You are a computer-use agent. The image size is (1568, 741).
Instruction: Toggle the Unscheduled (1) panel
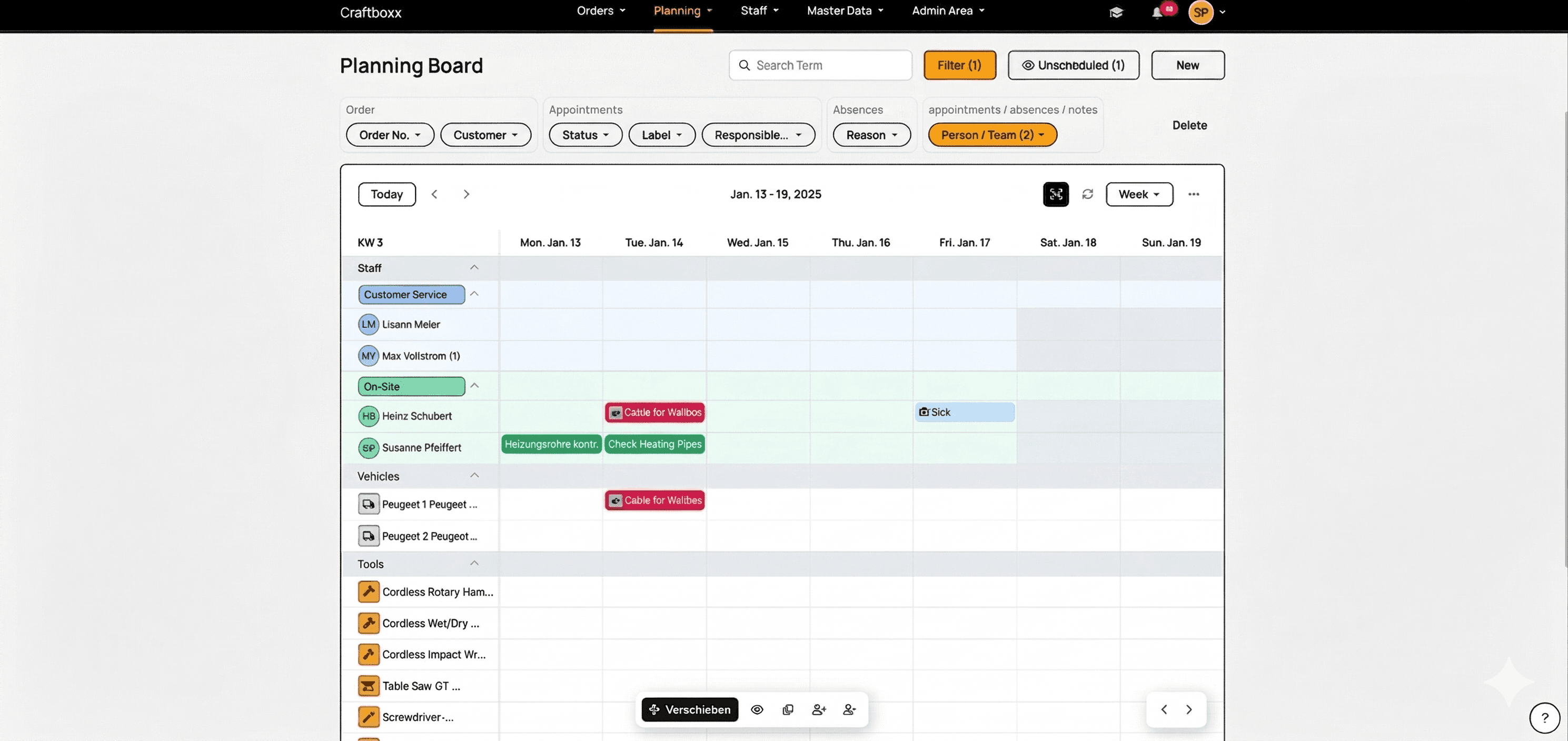tap(1073, 65)
